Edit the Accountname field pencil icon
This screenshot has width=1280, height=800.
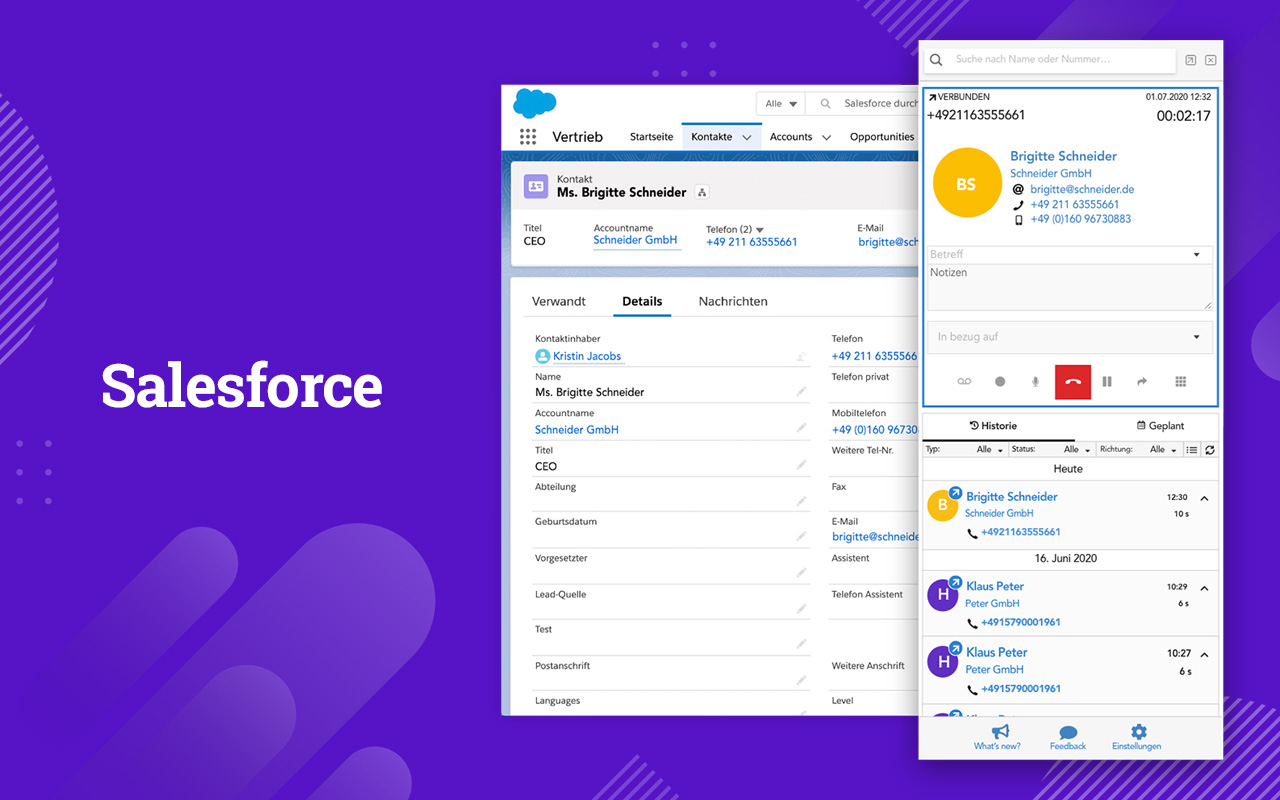coord(801,428)
